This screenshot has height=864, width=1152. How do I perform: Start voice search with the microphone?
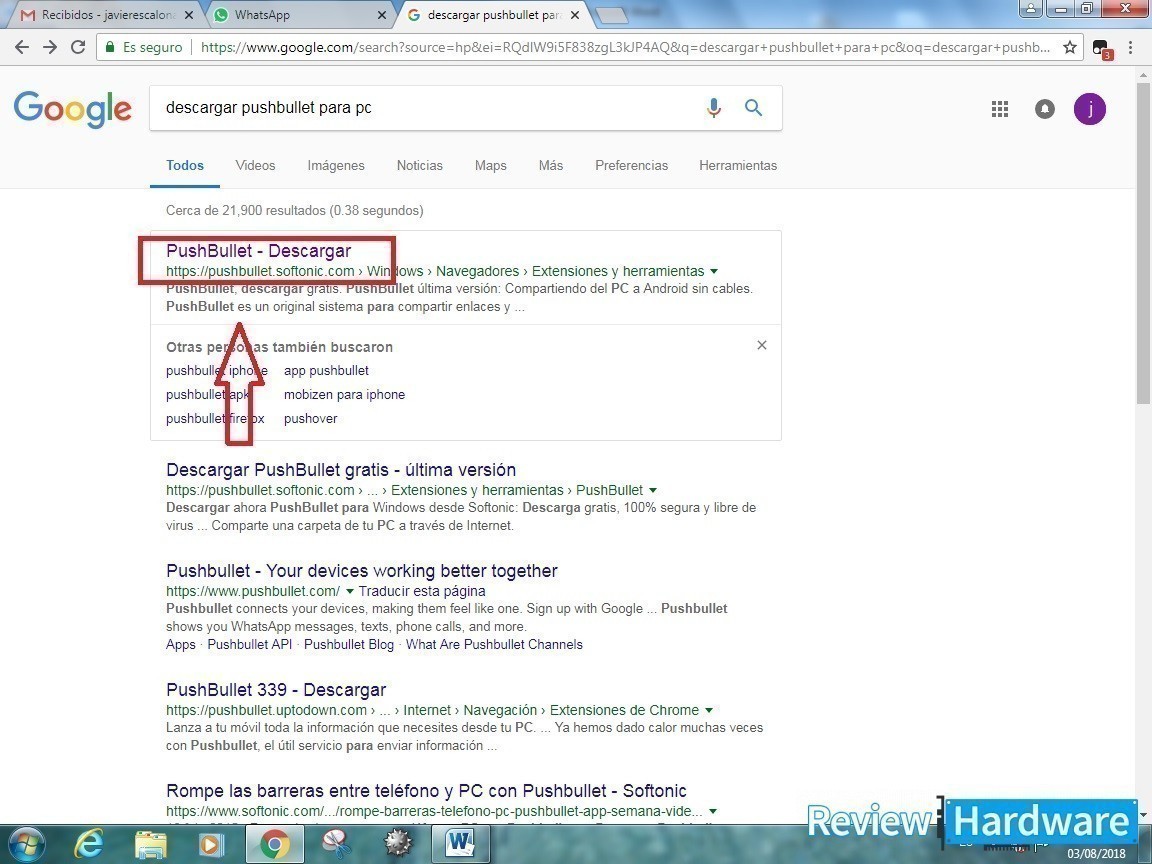pos(713,108)
